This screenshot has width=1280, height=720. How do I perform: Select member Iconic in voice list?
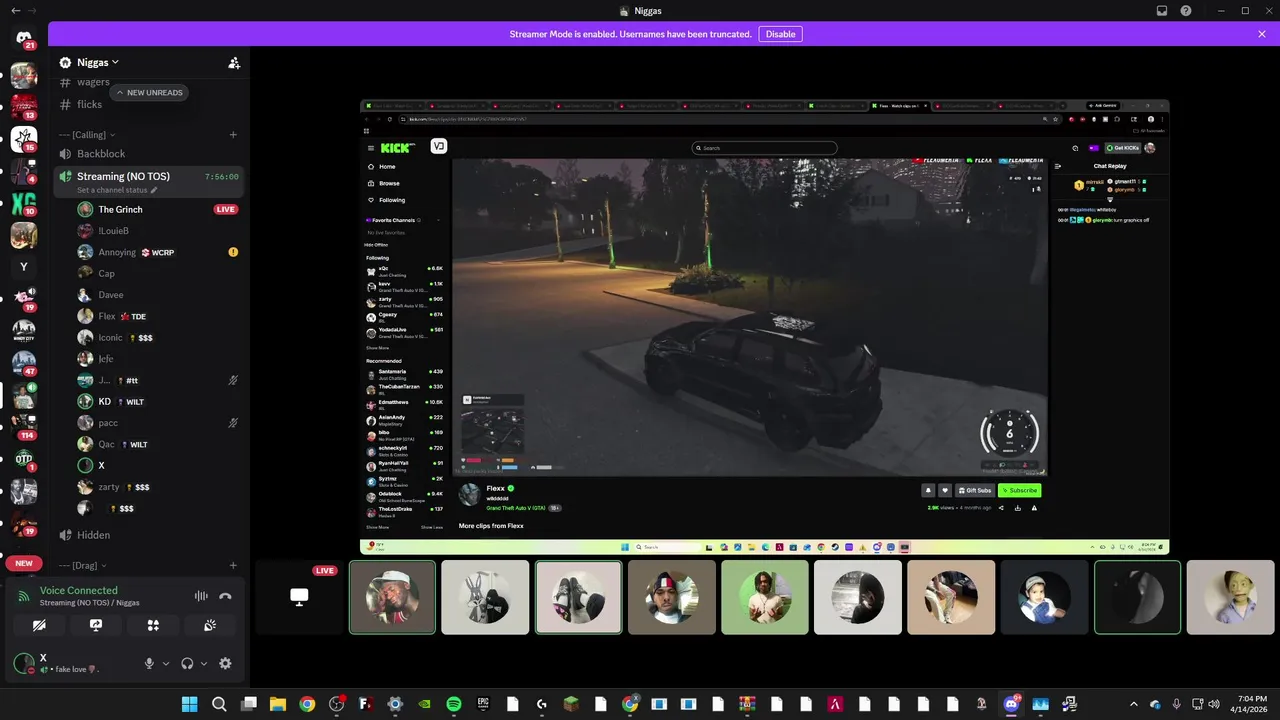(x=110, y=338)
